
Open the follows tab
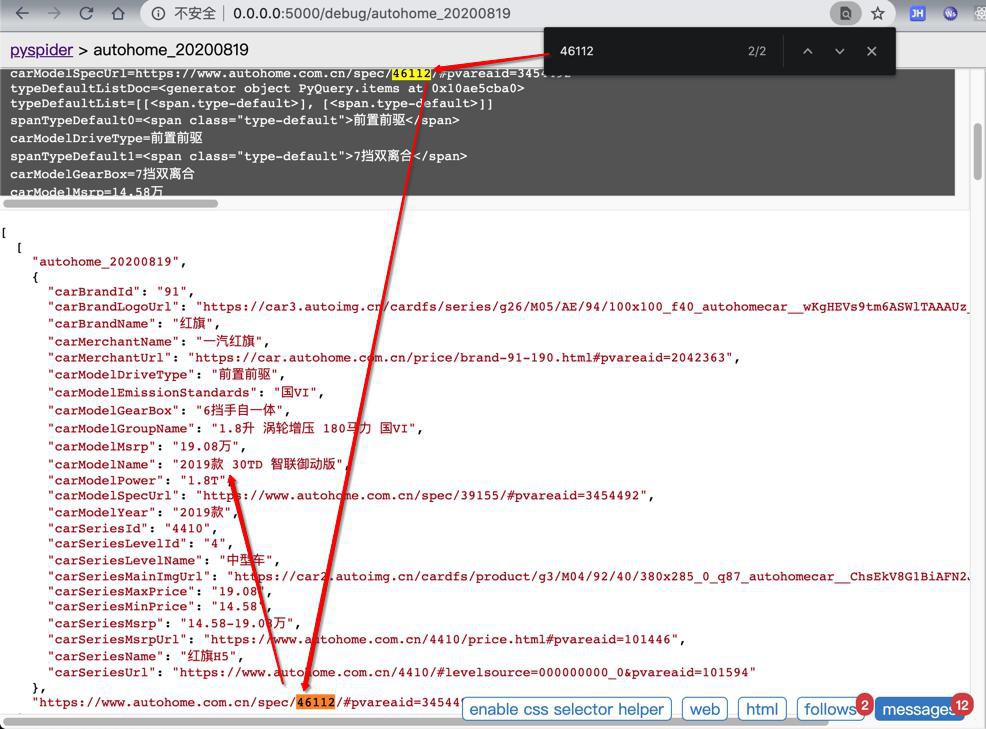coord(830,710)
